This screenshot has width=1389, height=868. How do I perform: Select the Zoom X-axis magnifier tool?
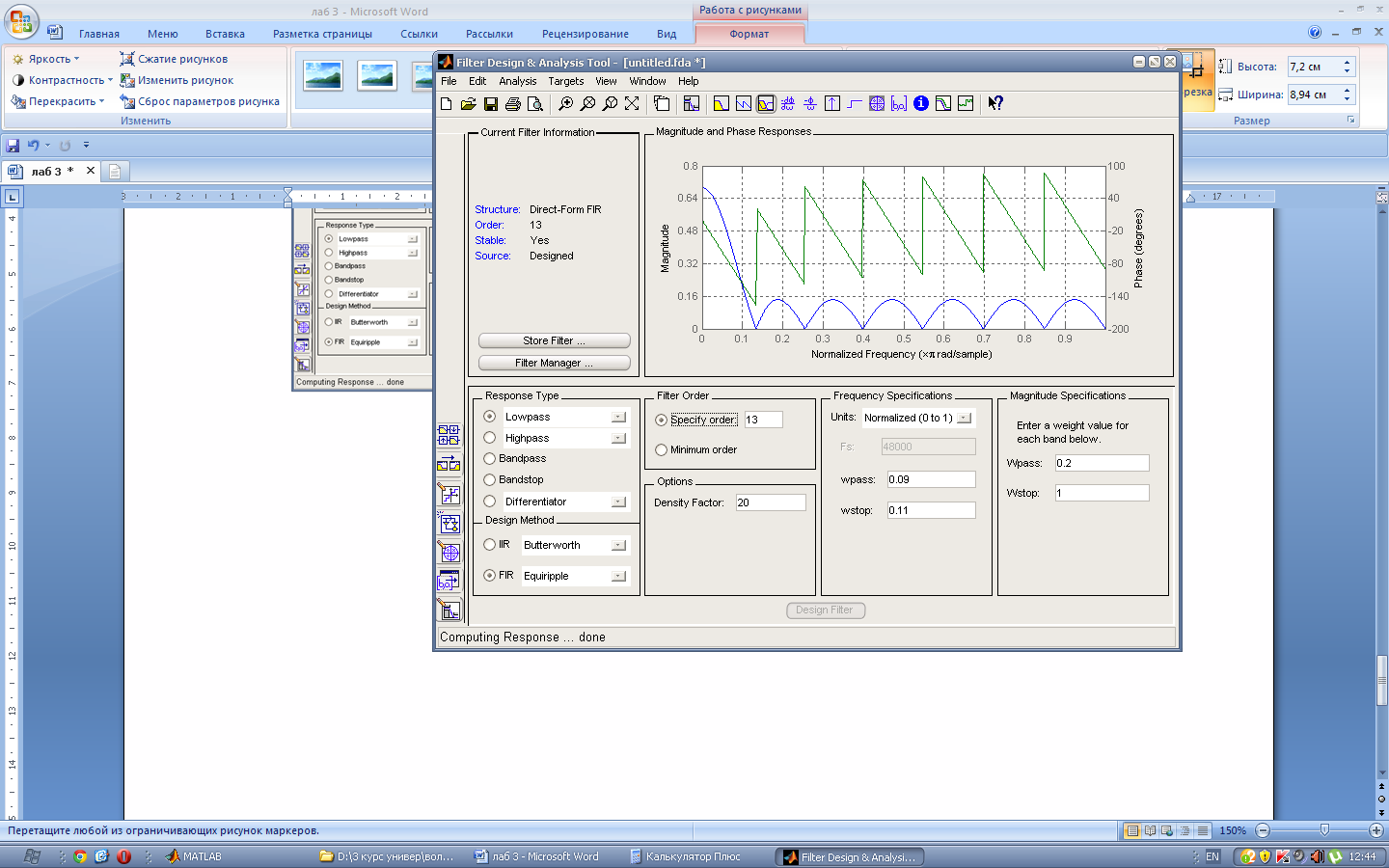pyautogui.click(x=587, y=103)
